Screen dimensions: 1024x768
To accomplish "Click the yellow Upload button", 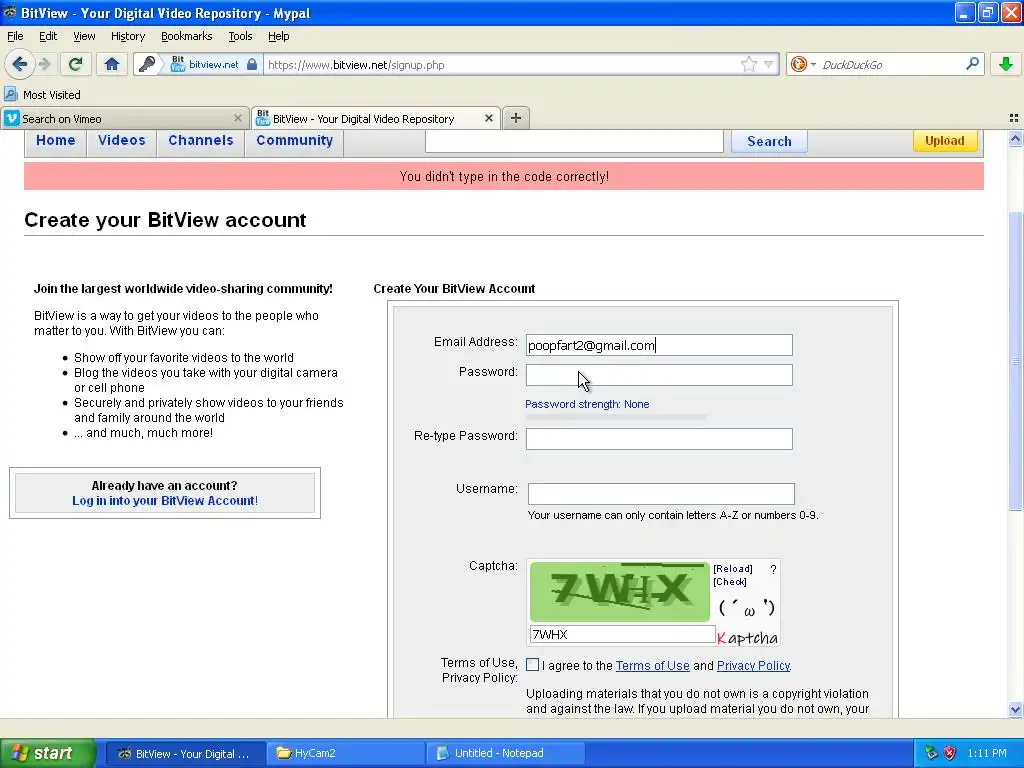I will point(944,140).
